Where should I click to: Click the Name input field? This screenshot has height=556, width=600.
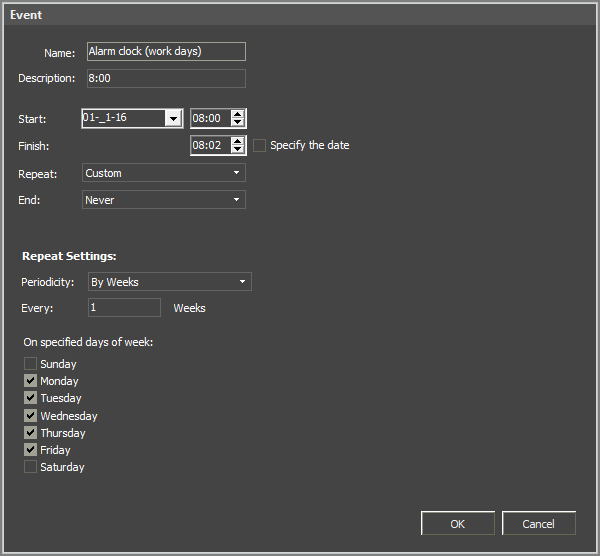pyautogui.click(x=166, y=51)
